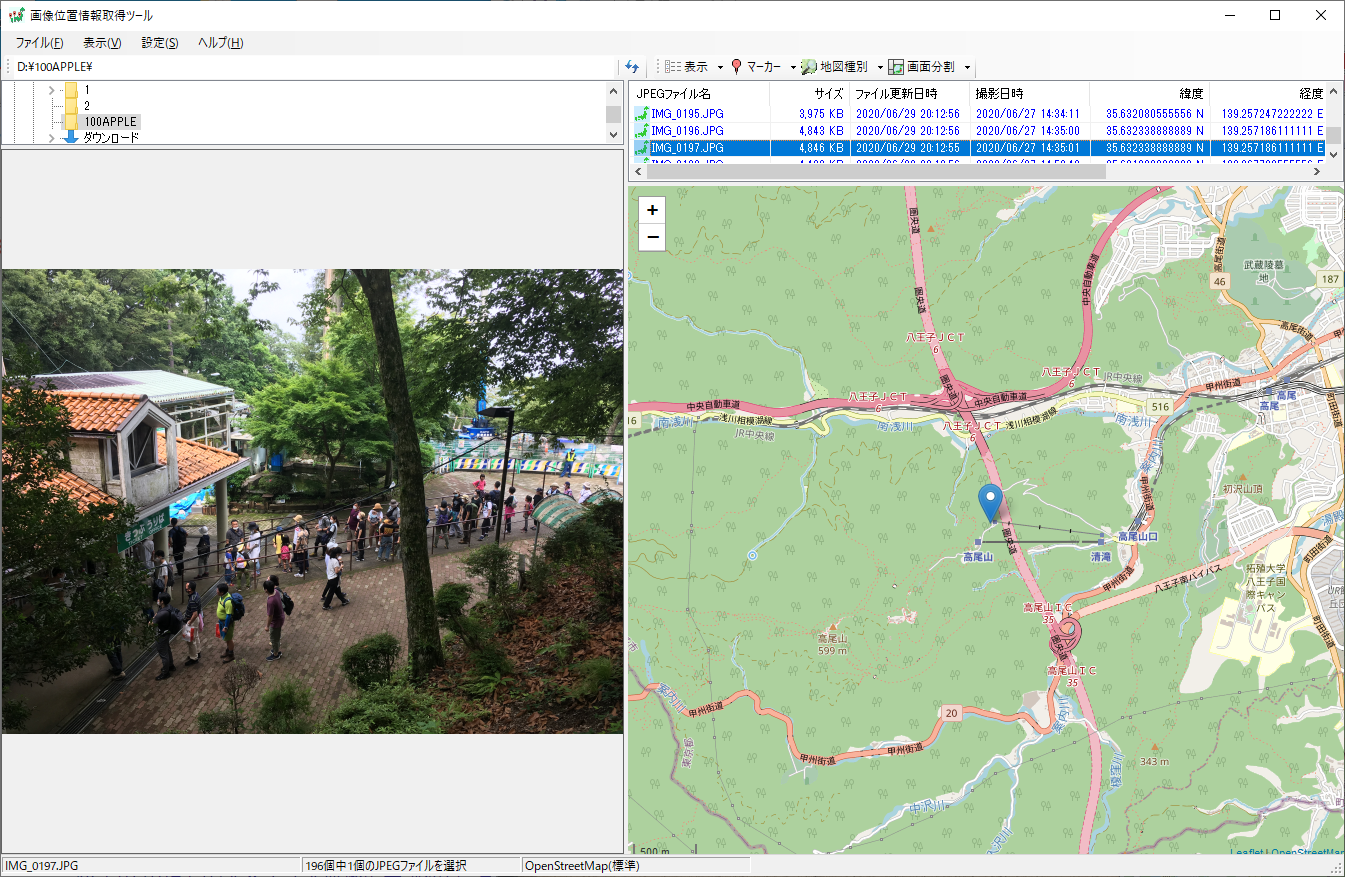The width and height of the screenshot is (1345, 877).
Task: Click the 4,843 KB size cell
Action: point(821,131)
